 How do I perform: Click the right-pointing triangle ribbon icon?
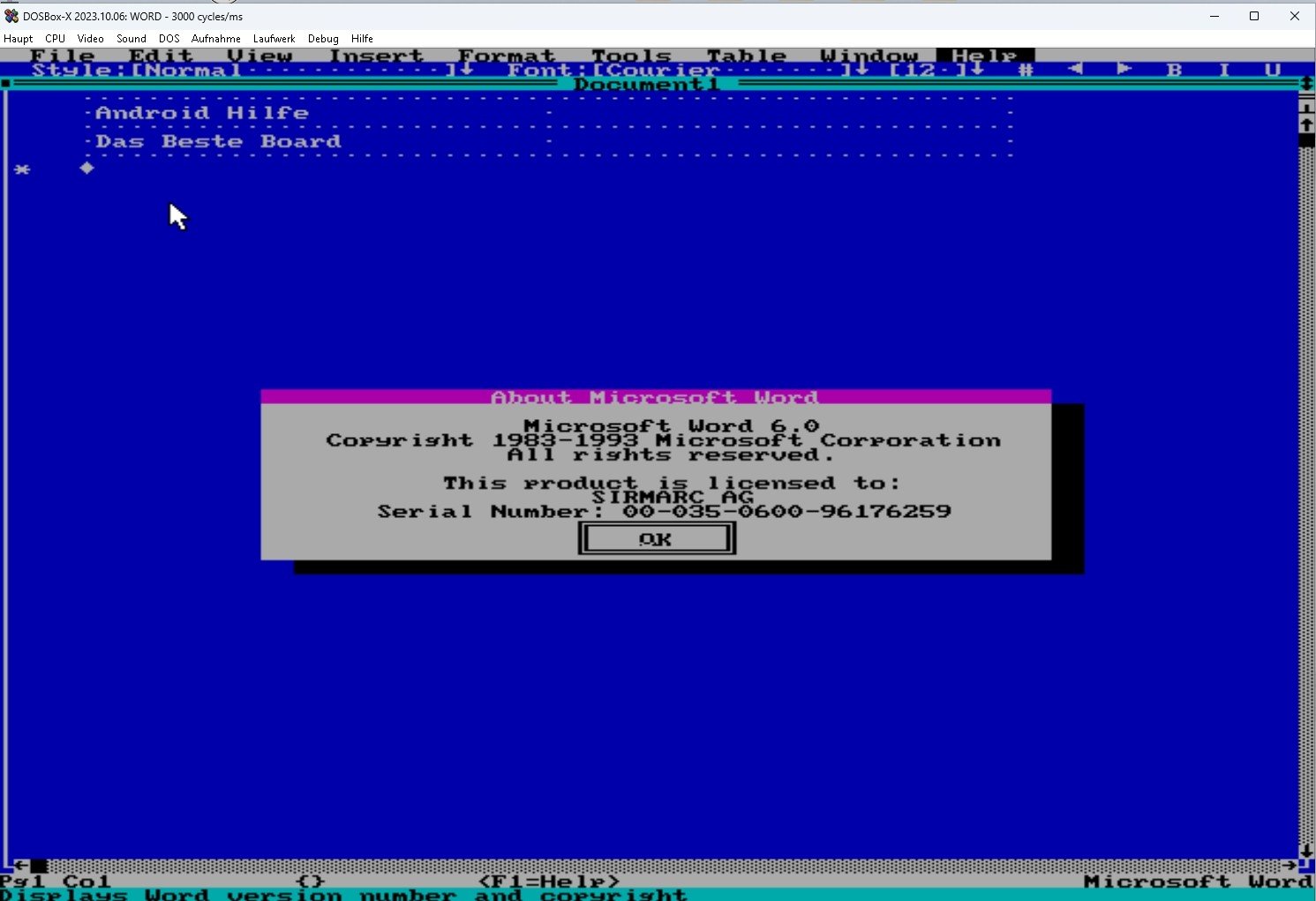1124,69
